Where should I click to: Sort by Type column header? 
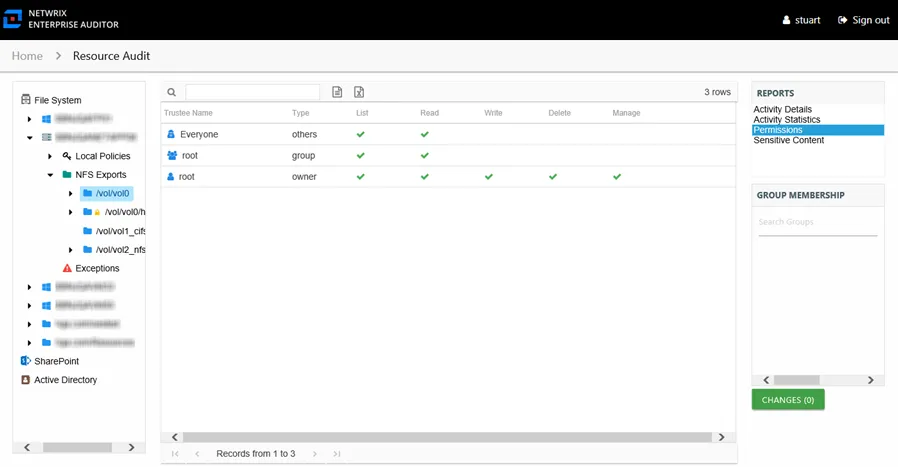coord(300,113)
